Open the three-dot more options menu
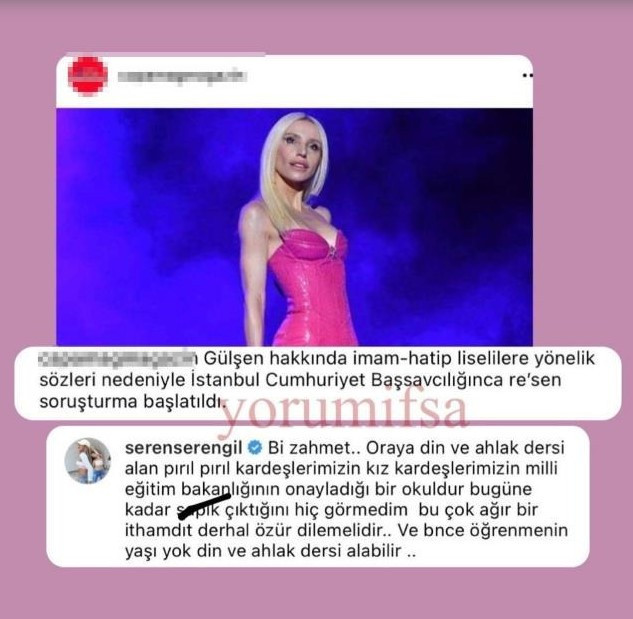The image size is (633, 619). tap(528, 75)
